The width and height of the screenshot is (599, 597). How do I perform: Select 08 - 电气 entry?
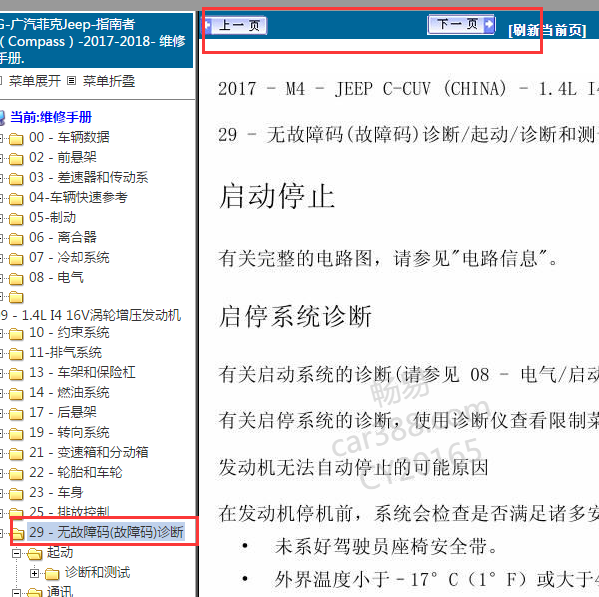[56, 277]
